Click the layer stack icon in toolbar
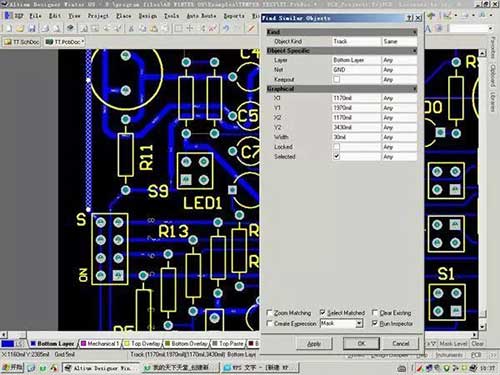Screen dimensions: 500x375 click(x=70, y=29)
